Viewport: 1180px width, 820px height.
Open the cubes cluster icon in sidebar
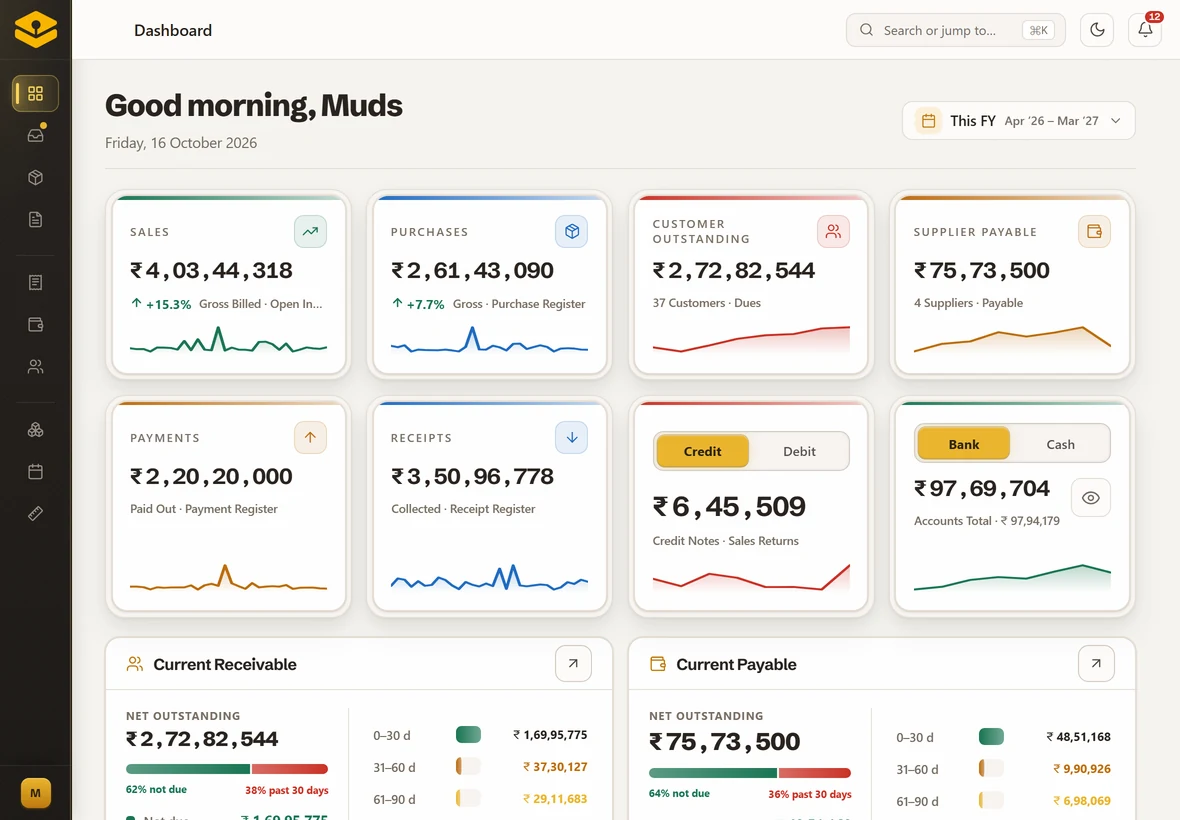[x=35, y=430]
